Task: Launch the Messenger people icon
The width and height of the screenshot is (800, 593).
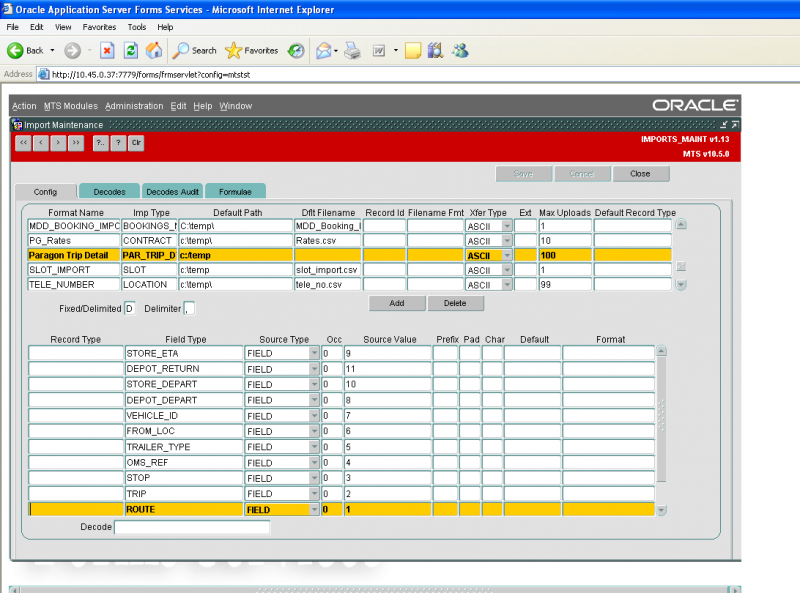Action: 460,51
